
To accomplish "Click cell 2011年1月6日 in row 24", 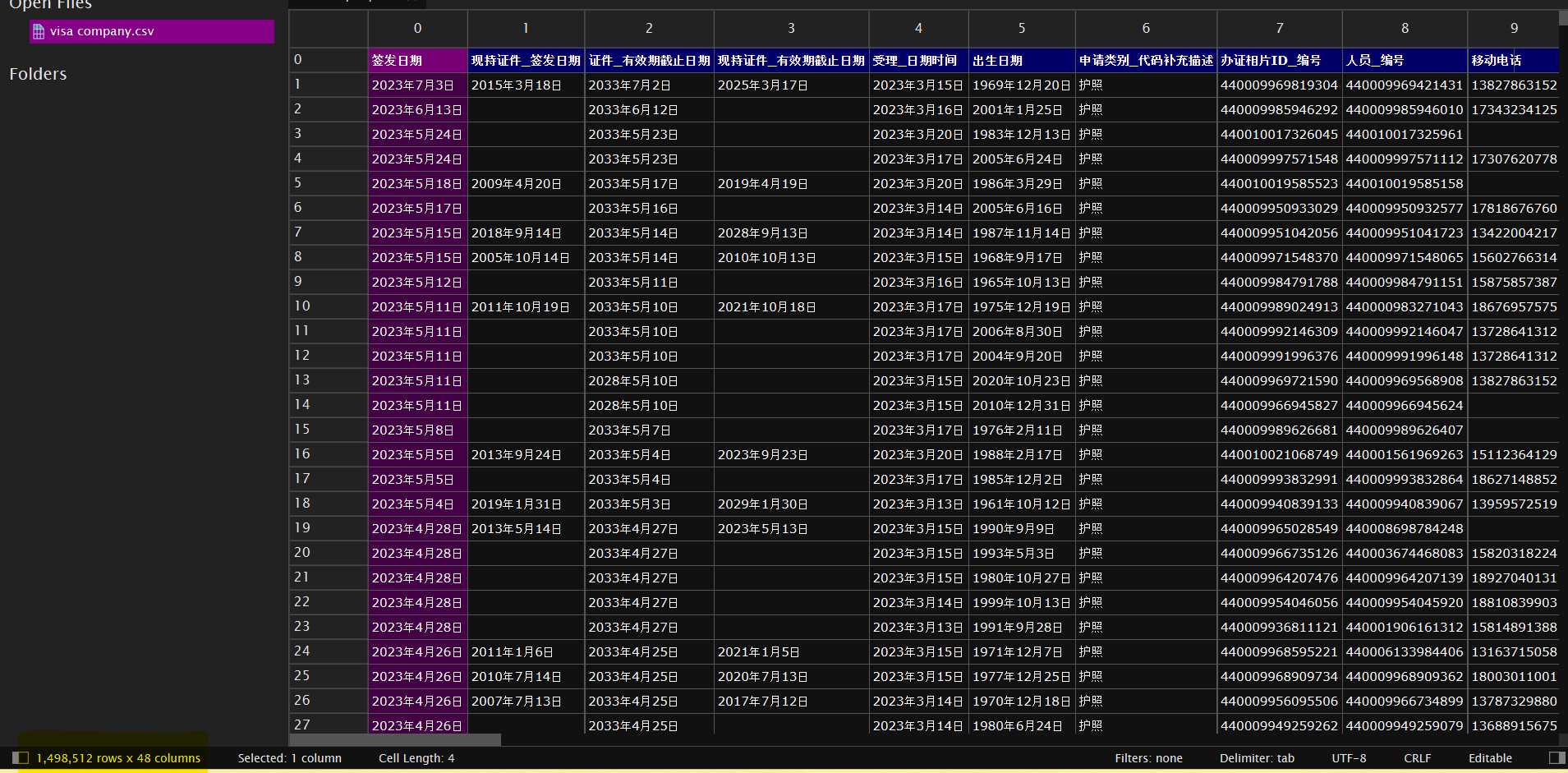I will 526,651.
